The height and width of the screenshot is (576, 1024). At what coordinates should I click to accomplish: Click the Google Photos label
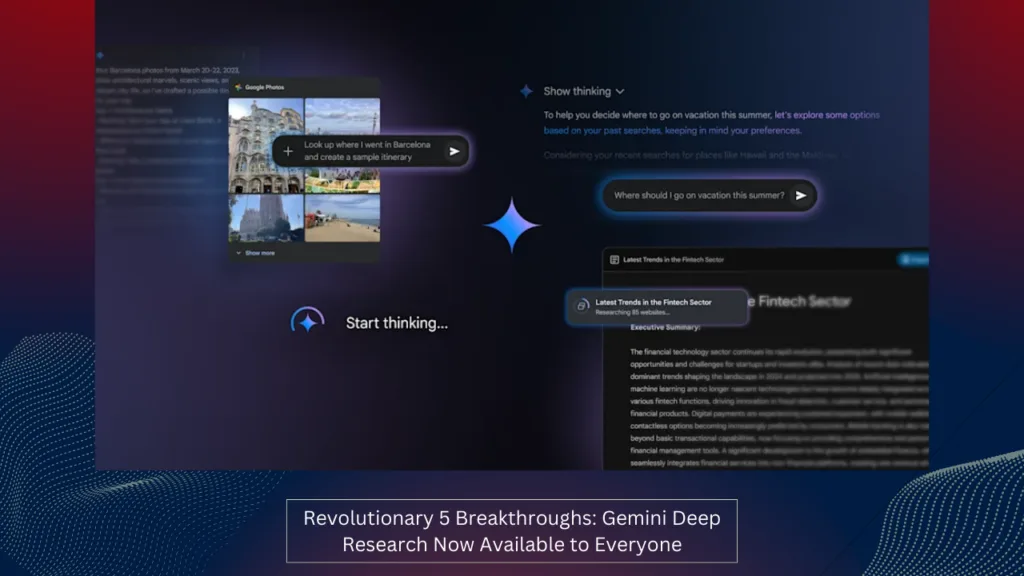(x=264, y=87)
